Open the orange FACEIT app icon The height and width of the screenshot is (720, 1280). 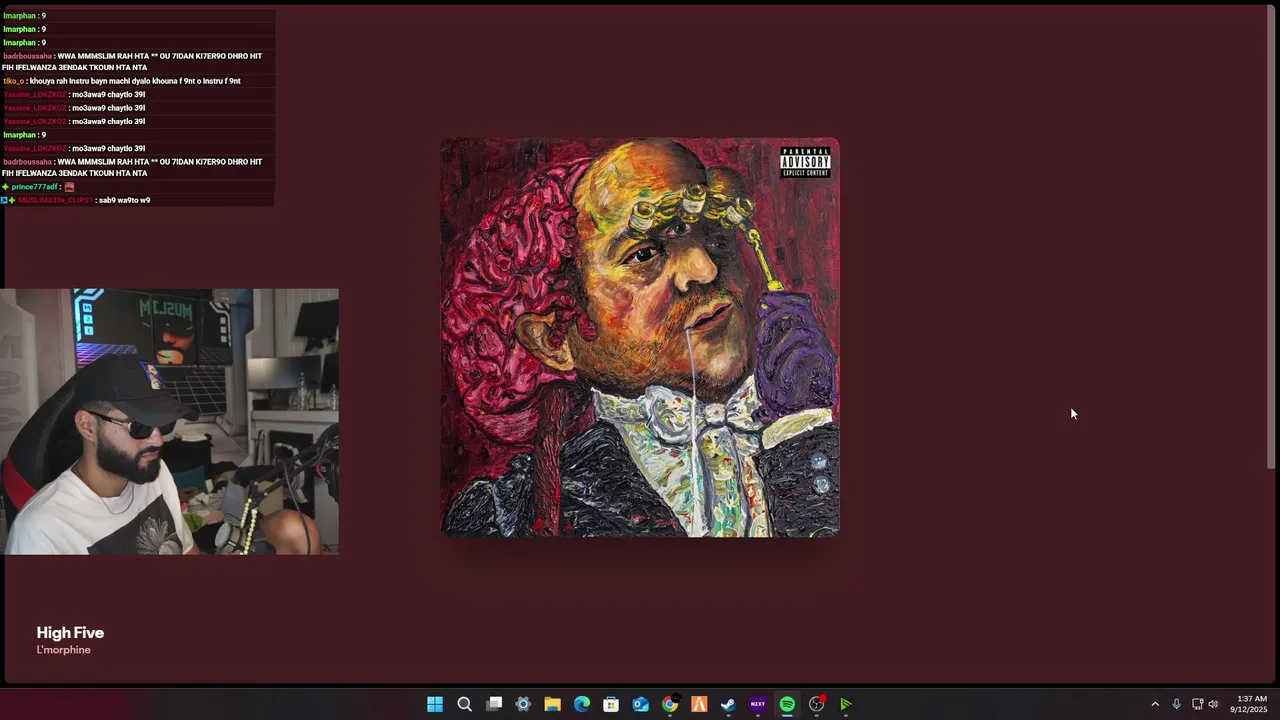tap(699, 704)
